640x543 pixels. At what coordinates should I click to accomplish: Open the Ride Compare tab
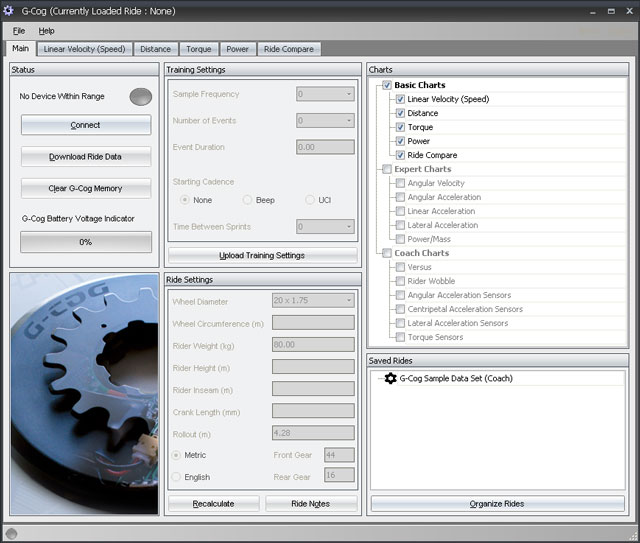[288, 49]
